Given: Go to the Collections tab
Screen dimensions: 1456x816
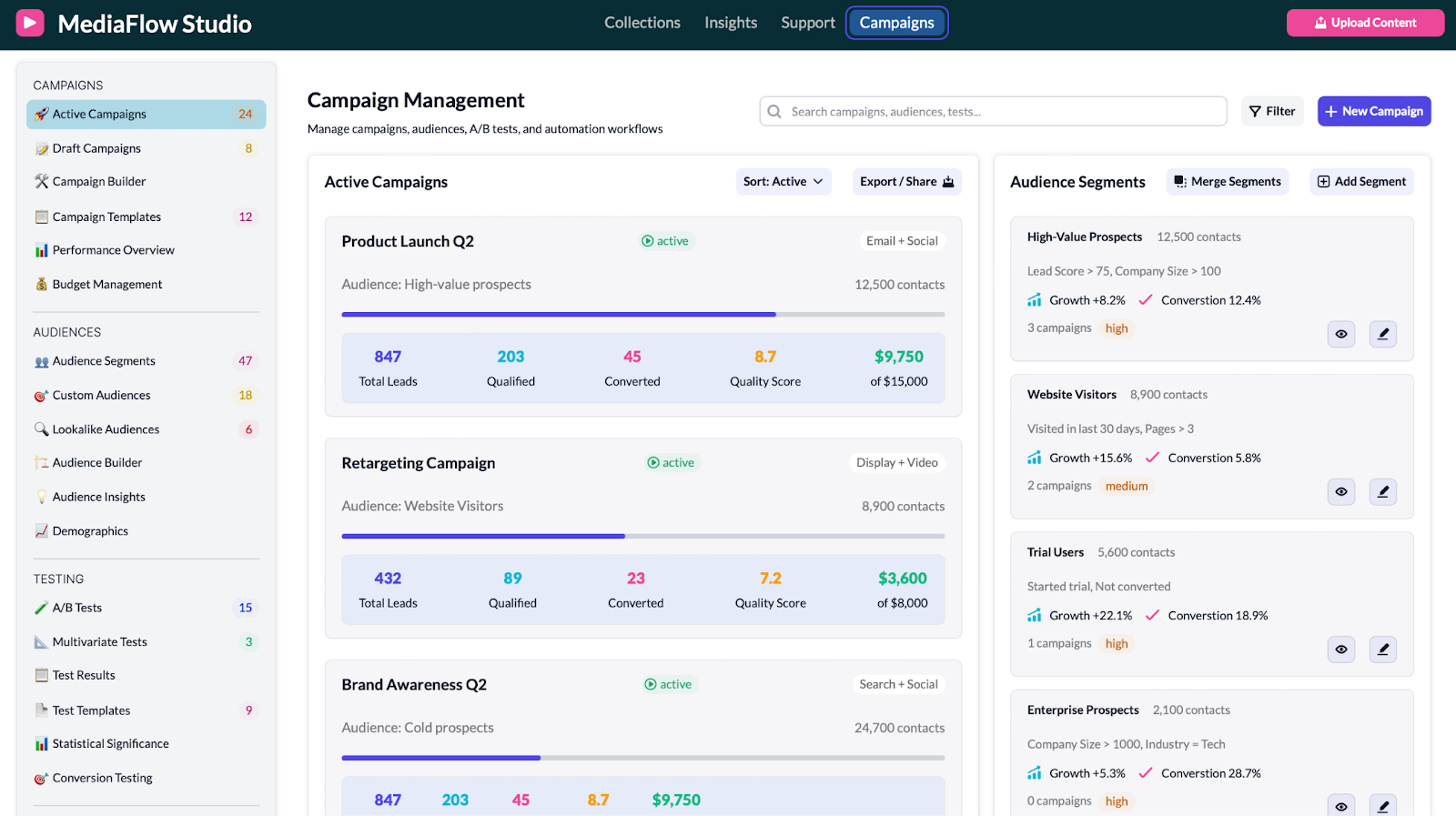Looking at the screenshot, I should [642, 23].
